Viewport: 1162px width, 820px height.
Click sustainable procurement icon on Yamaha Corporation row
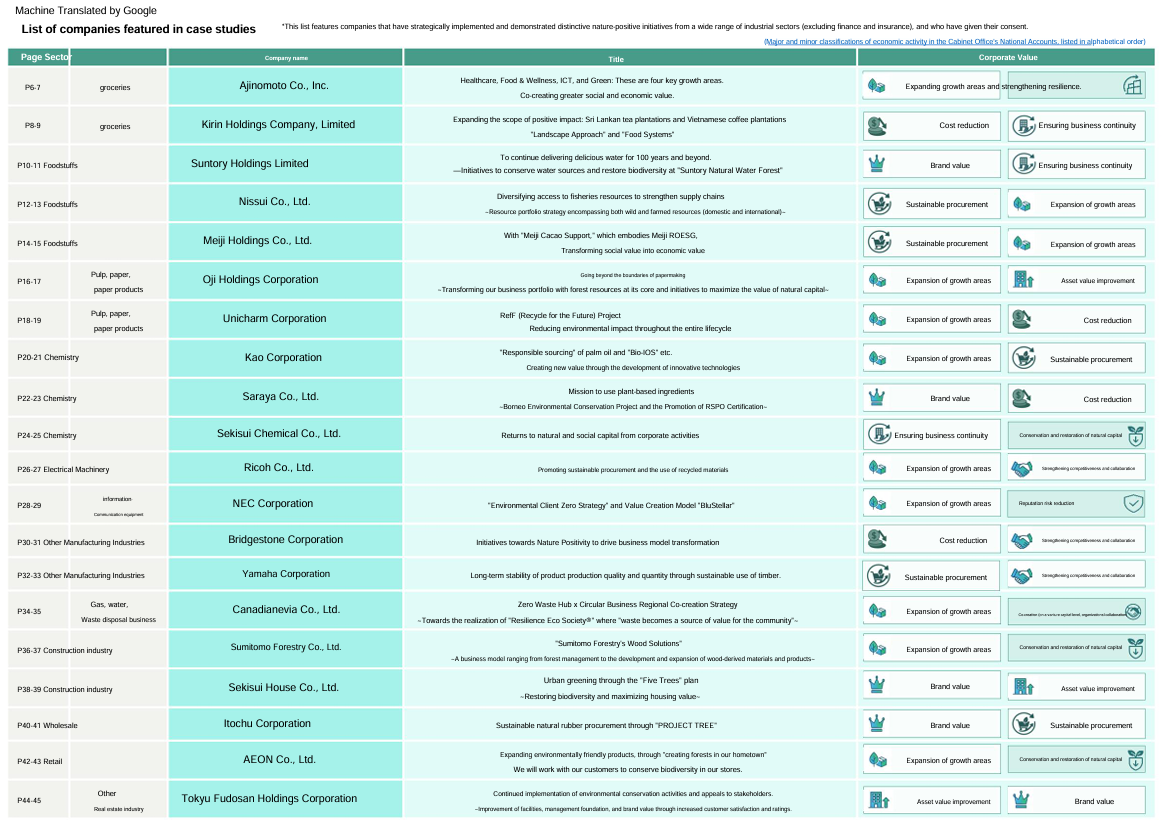click(877, 574)
